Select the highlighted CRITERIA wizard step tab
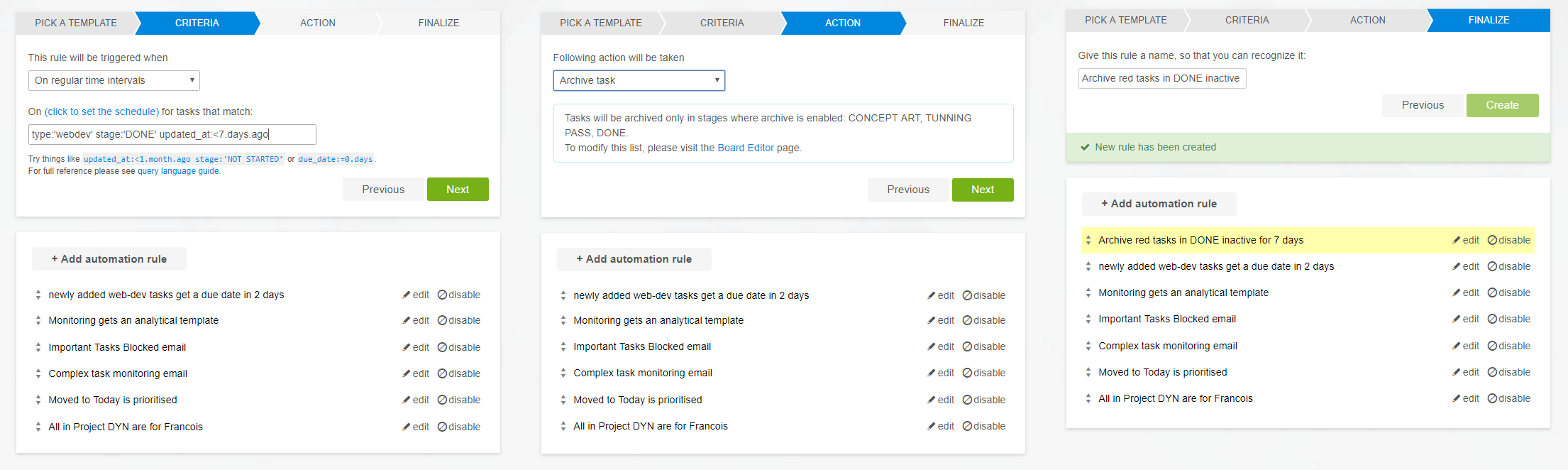 (x=197, y=23)
